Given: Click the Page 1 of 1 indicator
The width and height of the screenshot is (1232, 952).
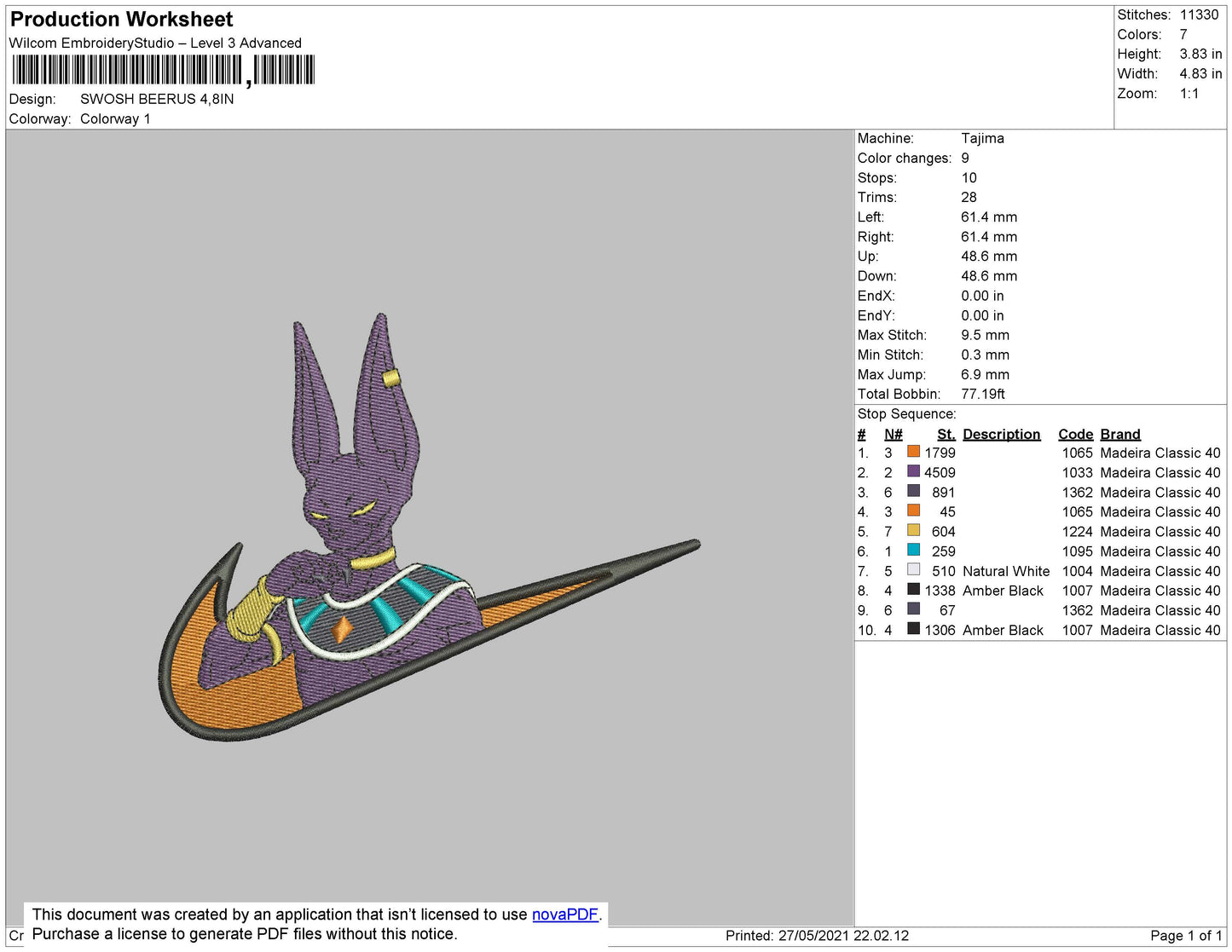Looking at the screenshot, I should click(1185, 935).
